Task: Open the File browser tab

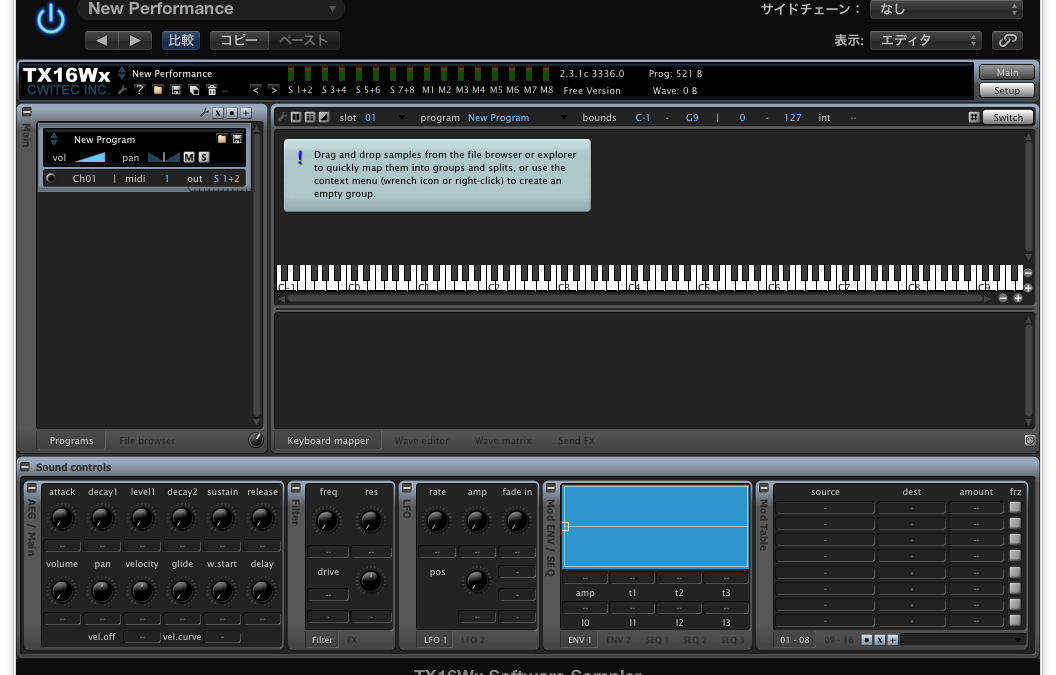Action: 147,440
